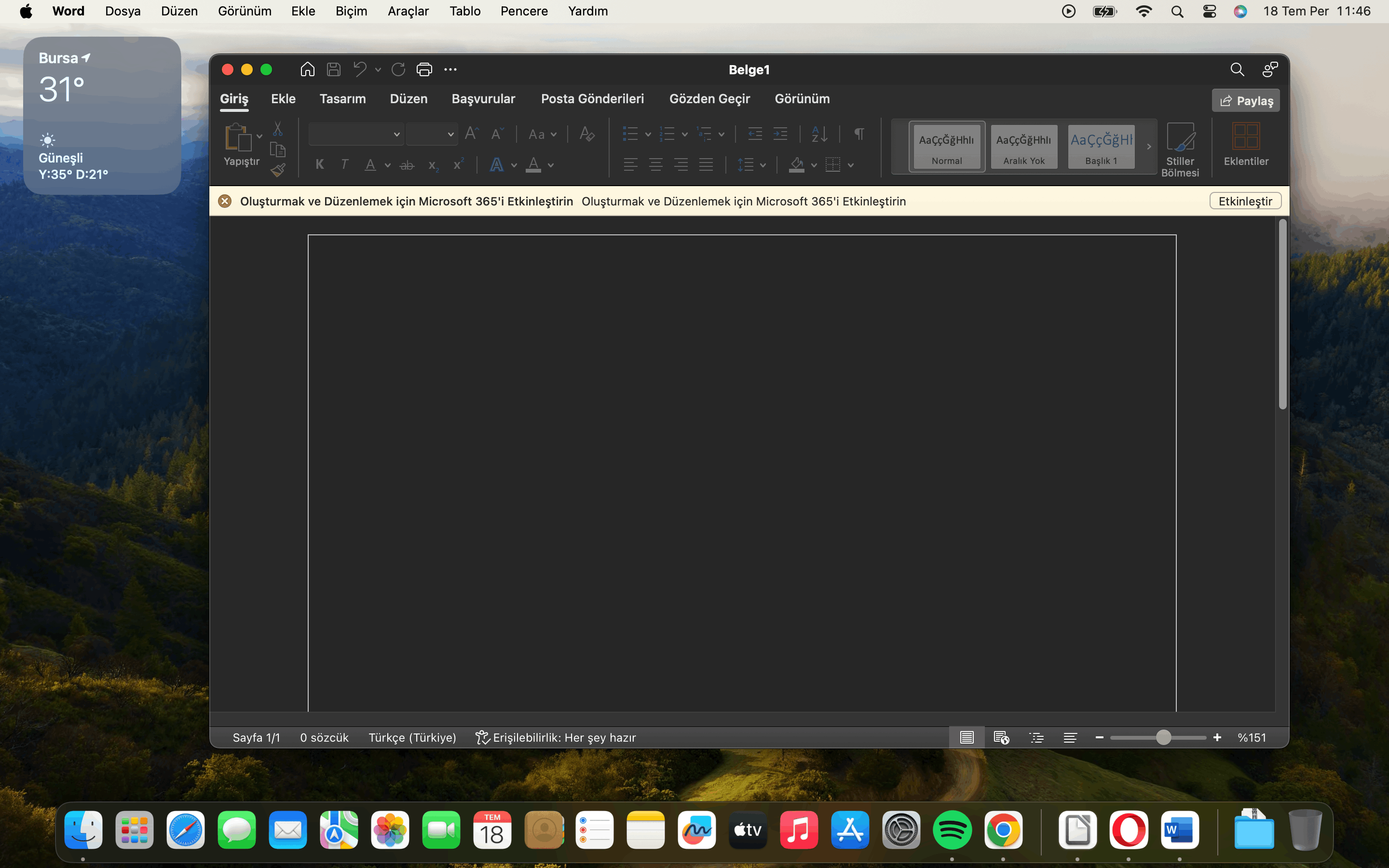Justify the paragraph text
This screenshot has width=1389, height=868.
(x=706, y=165)
